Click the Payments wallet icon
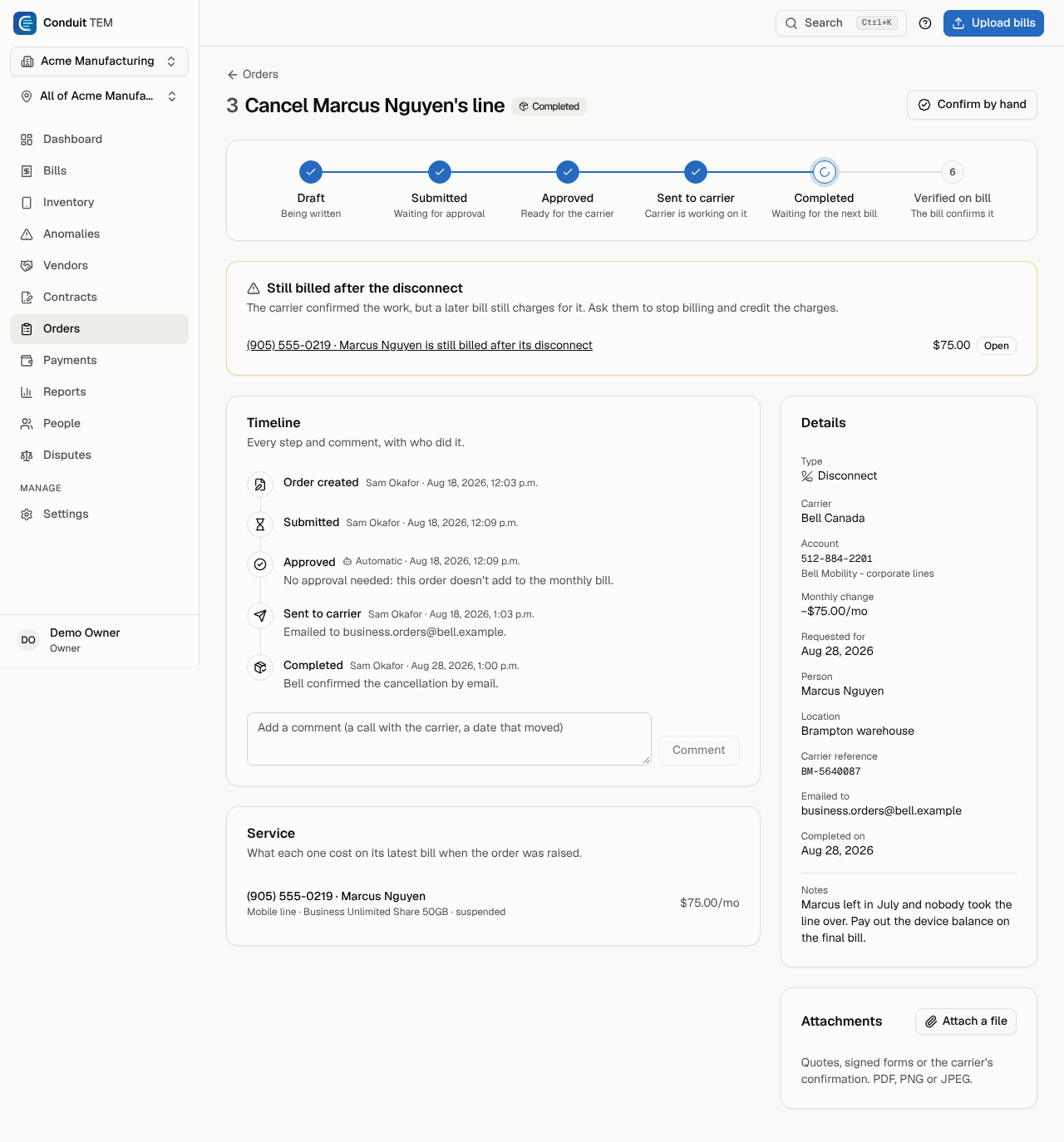The height and width of the screenshot is (1142, 1064). (x=27, y=361)
